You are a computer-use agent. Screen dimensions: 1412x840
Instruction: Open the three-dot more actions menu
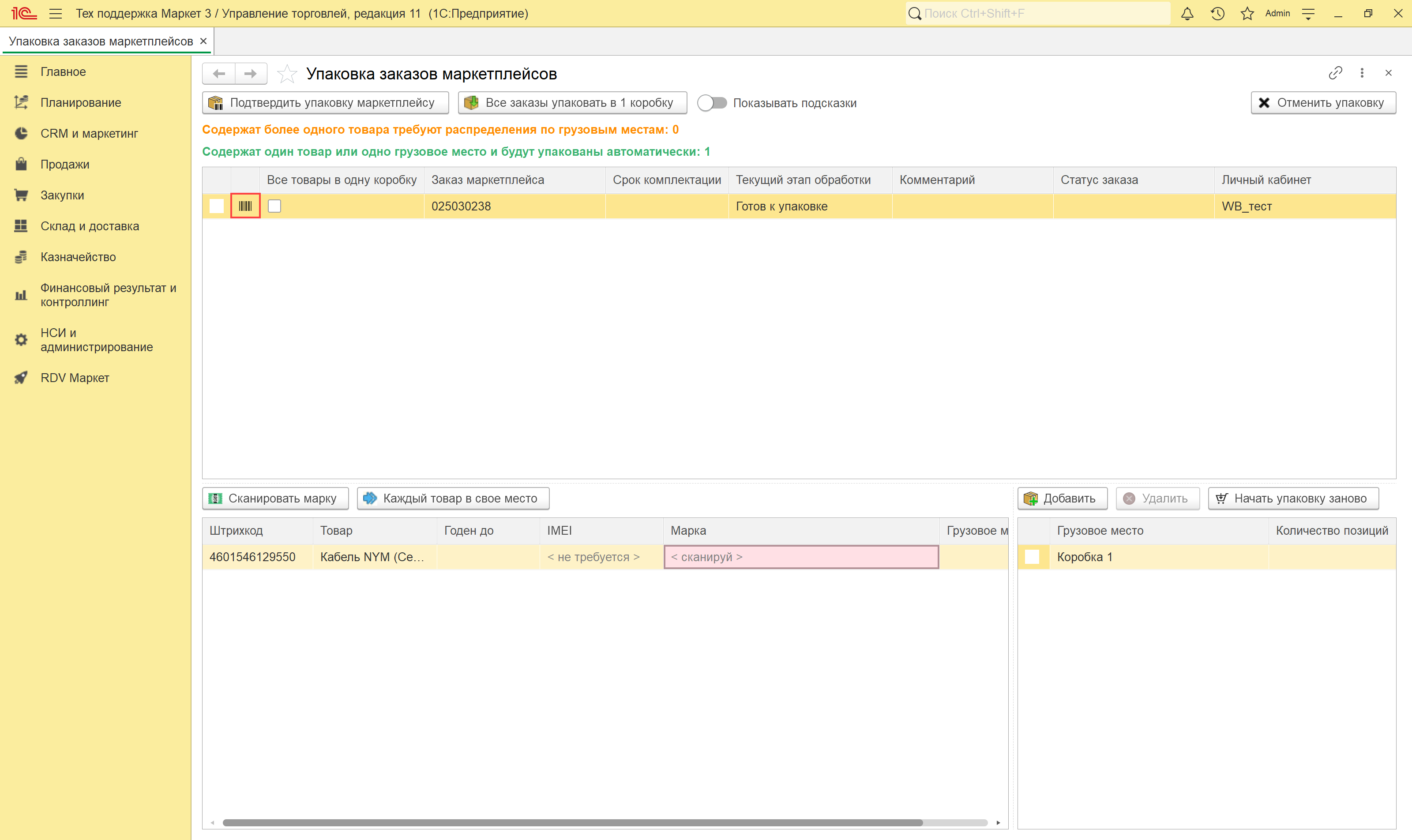tap(1362, 73)
